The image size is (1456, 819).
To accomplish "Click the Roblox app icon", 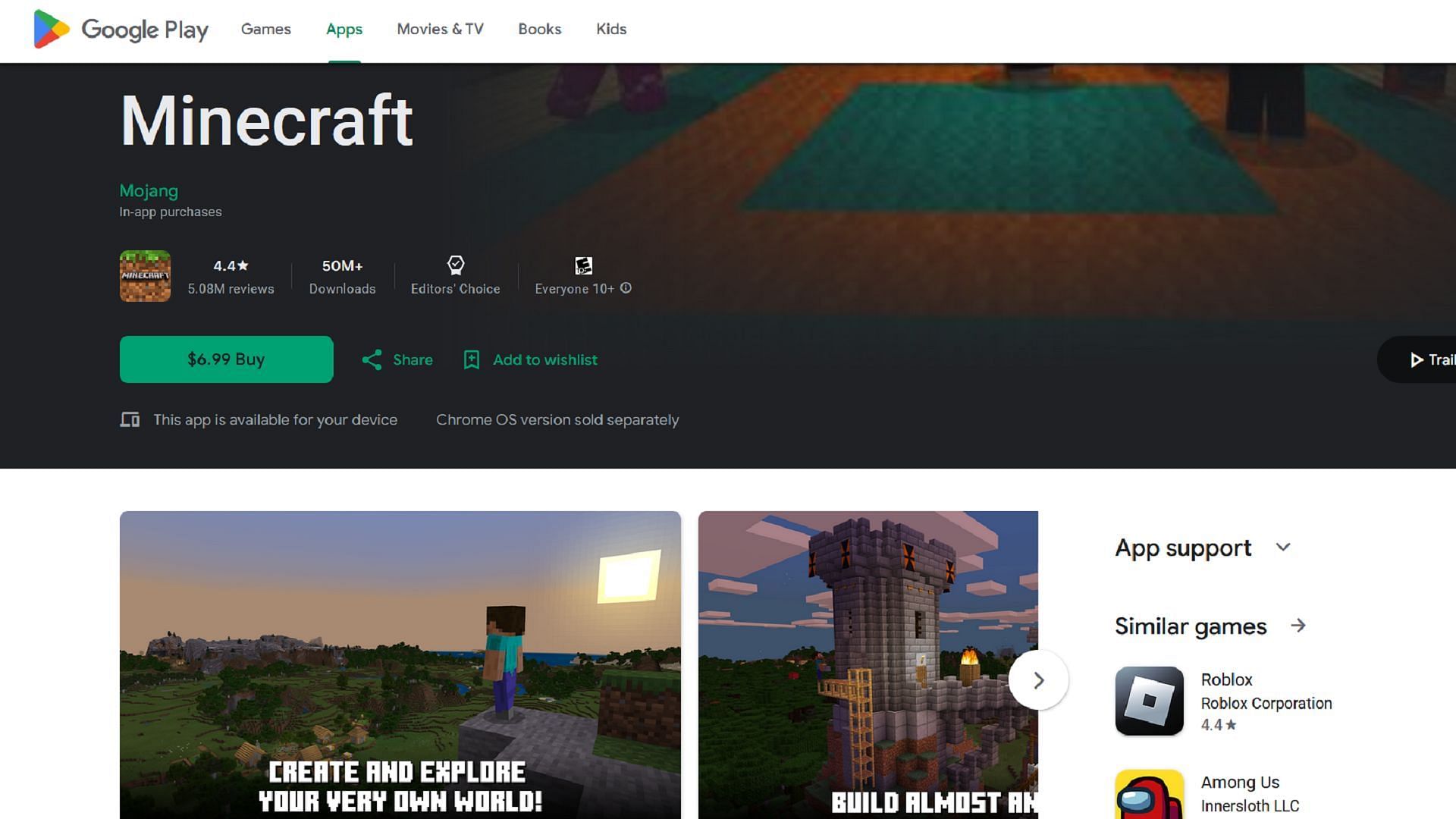I will 1148,700.
